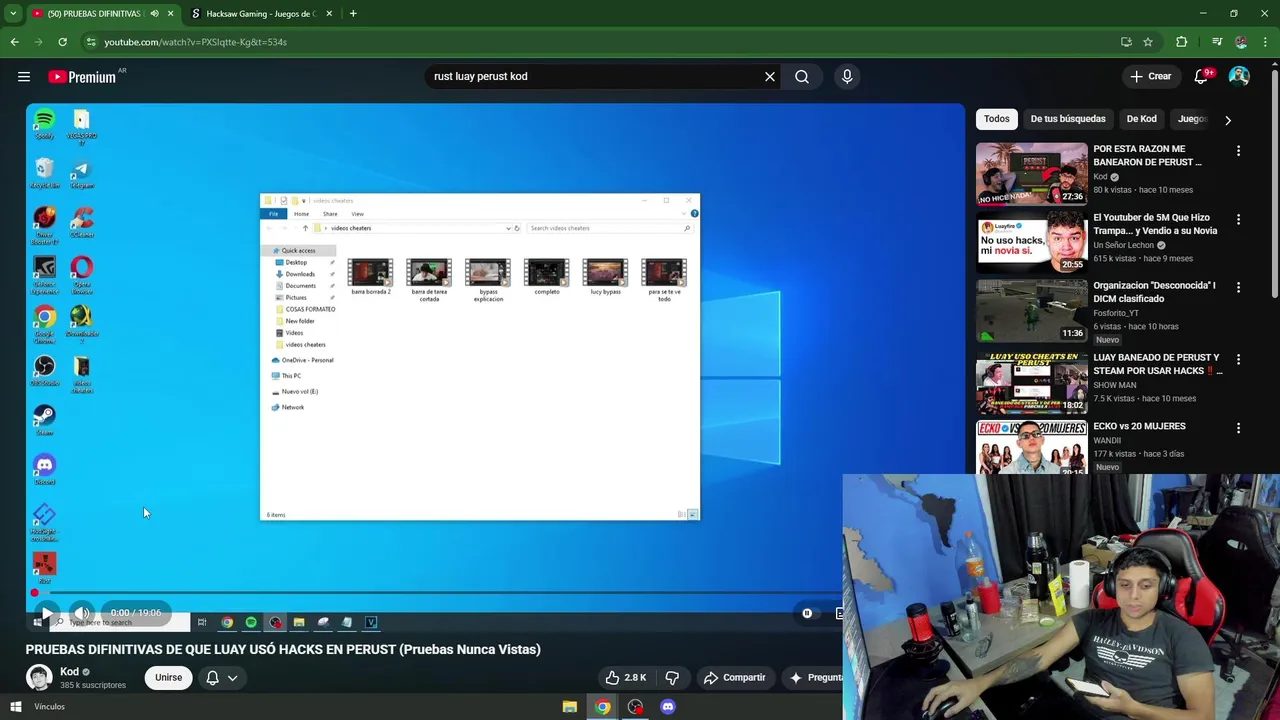Go to YouTube Premium home logo
Viewport: 1280px width, 720px height.
82,77
